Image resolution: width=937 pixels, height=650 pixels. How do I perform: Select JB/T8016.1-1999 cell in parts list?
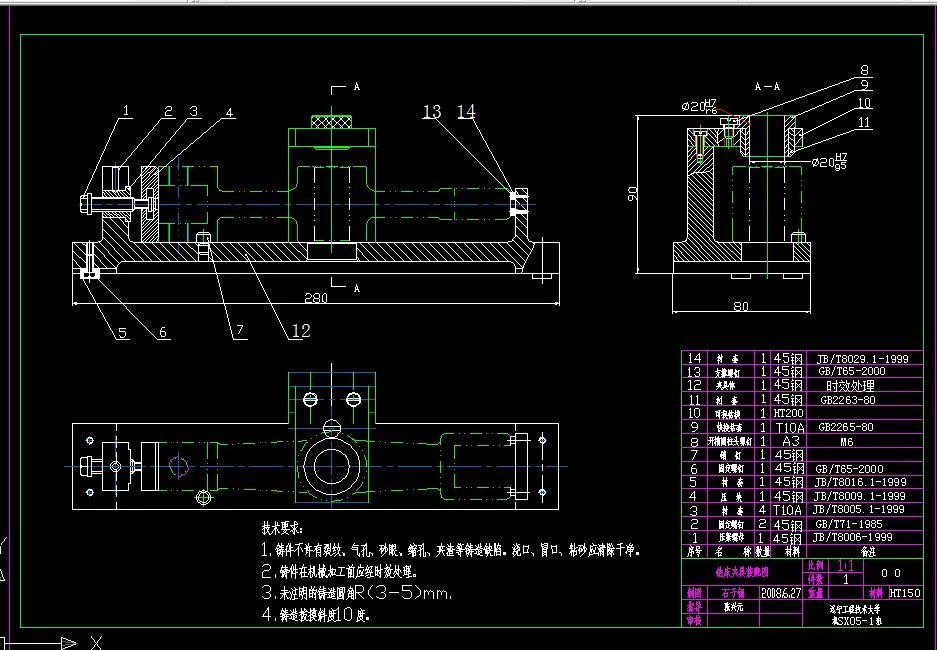click(x=859, y=482)
